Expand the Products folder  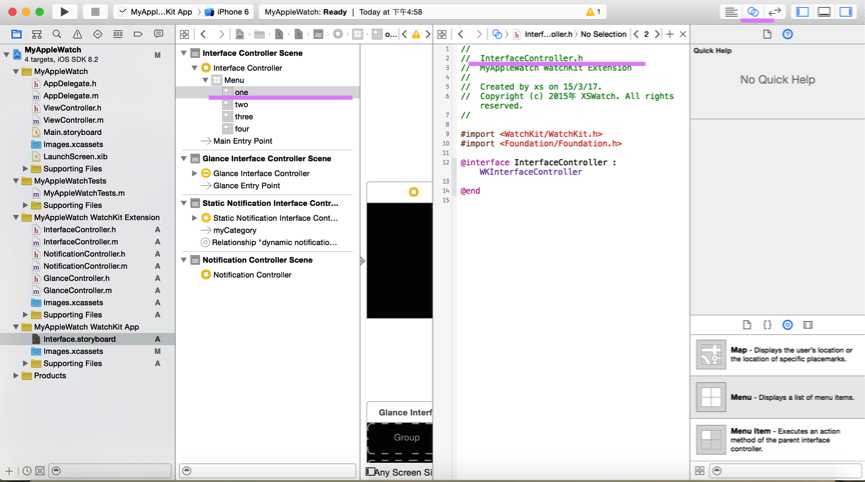click(16, 376)
